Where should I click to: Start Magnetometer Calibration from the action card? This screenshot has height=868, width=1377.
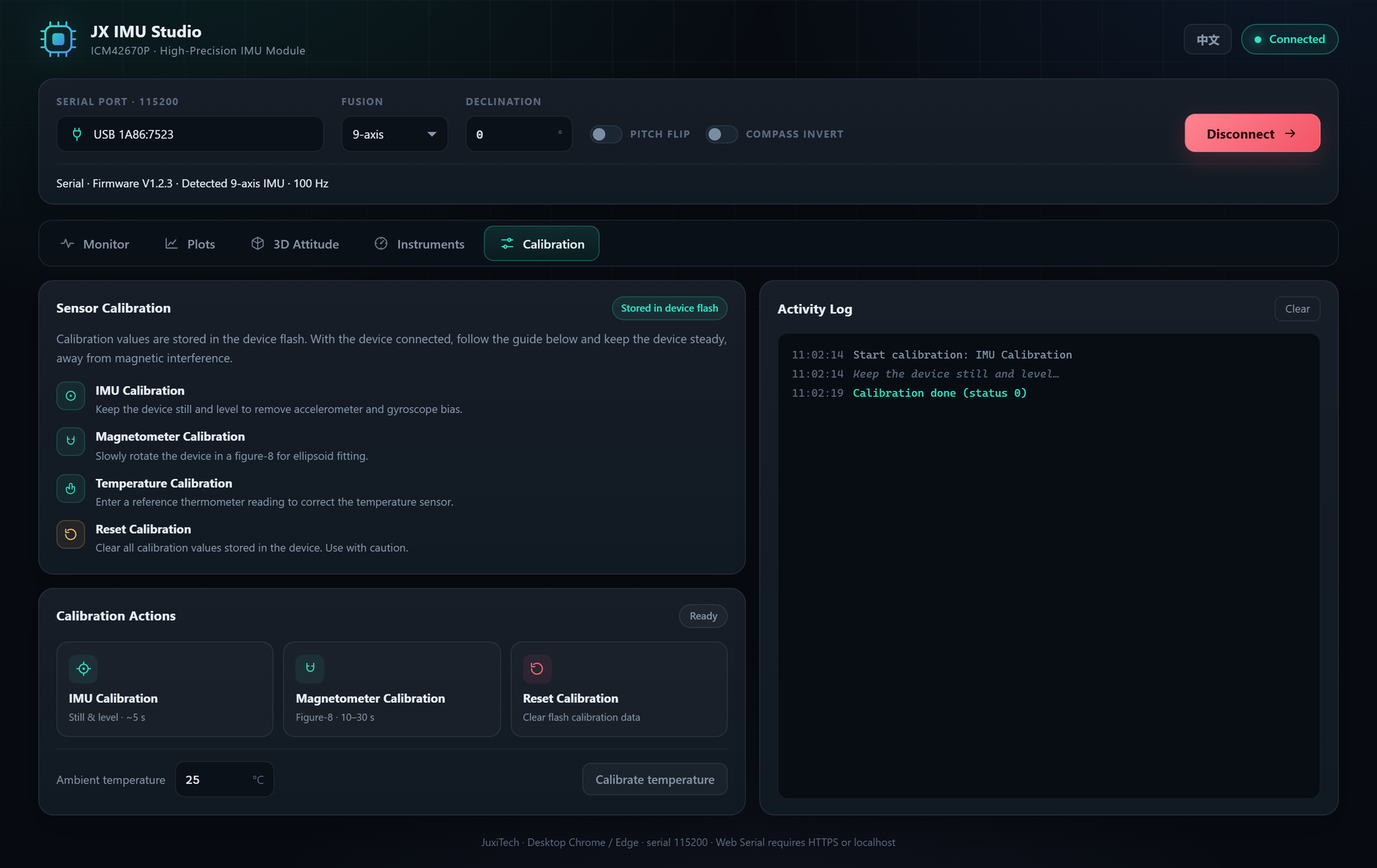[x=392, y=689]
